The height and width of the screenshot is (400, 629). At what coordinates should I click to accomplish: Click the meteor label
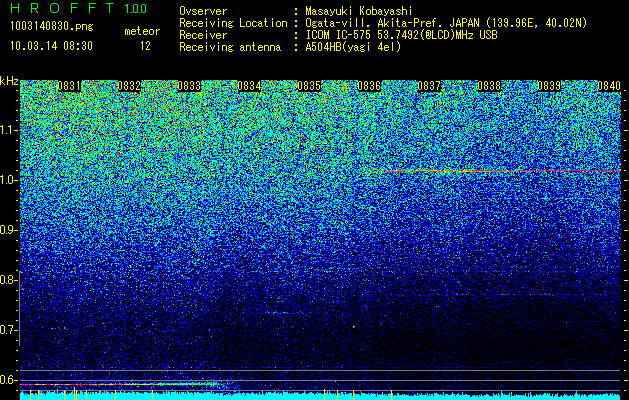(142, 31)
